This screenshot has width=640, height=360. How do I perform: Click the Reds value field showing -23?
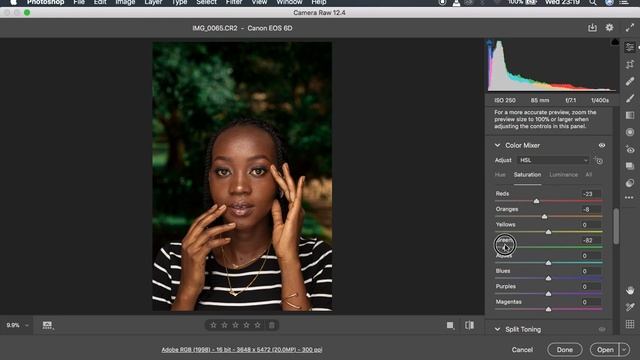591,194
